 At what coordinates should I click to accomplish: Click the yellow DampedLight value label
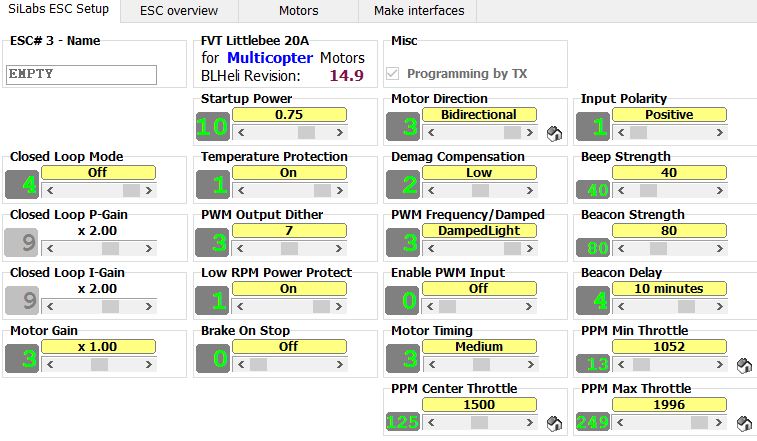coord(479,231)
